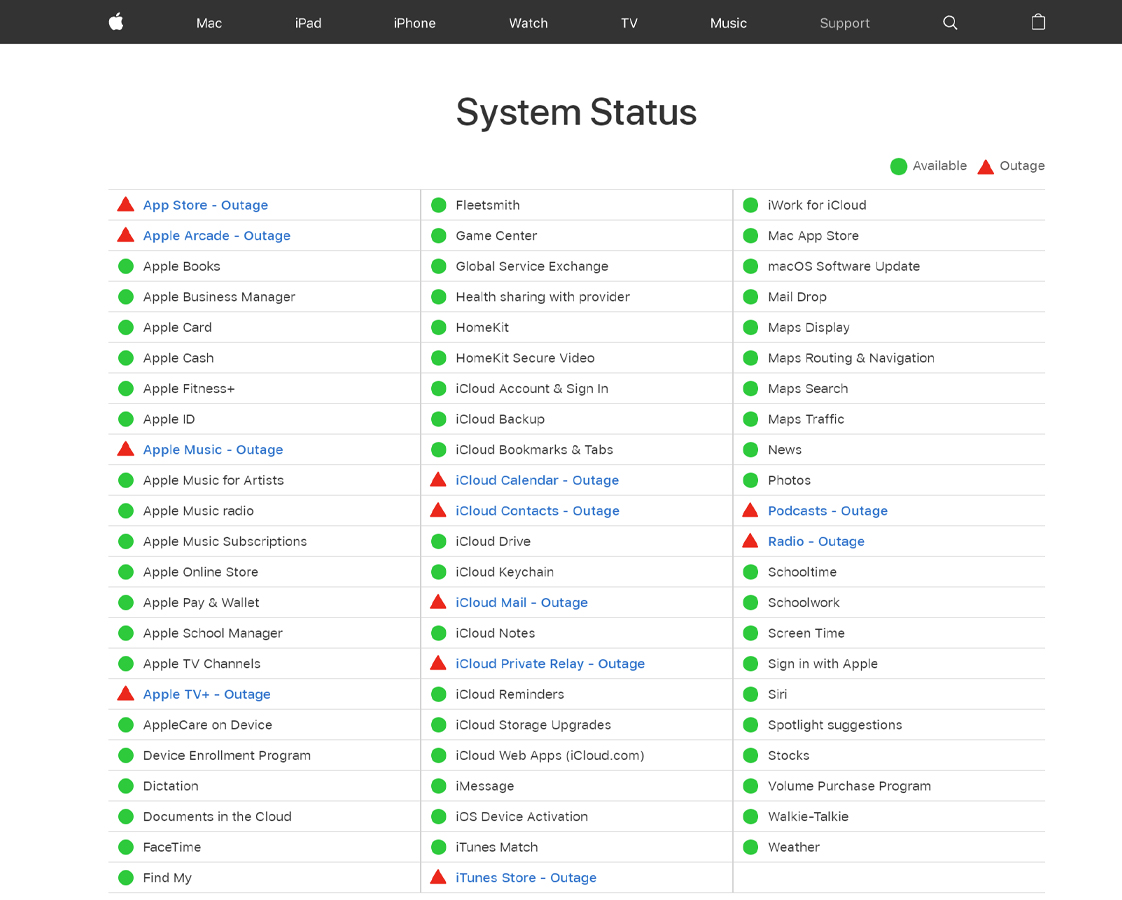Click red outage triangle beside iCloud Calendar

tap(439, 479)
